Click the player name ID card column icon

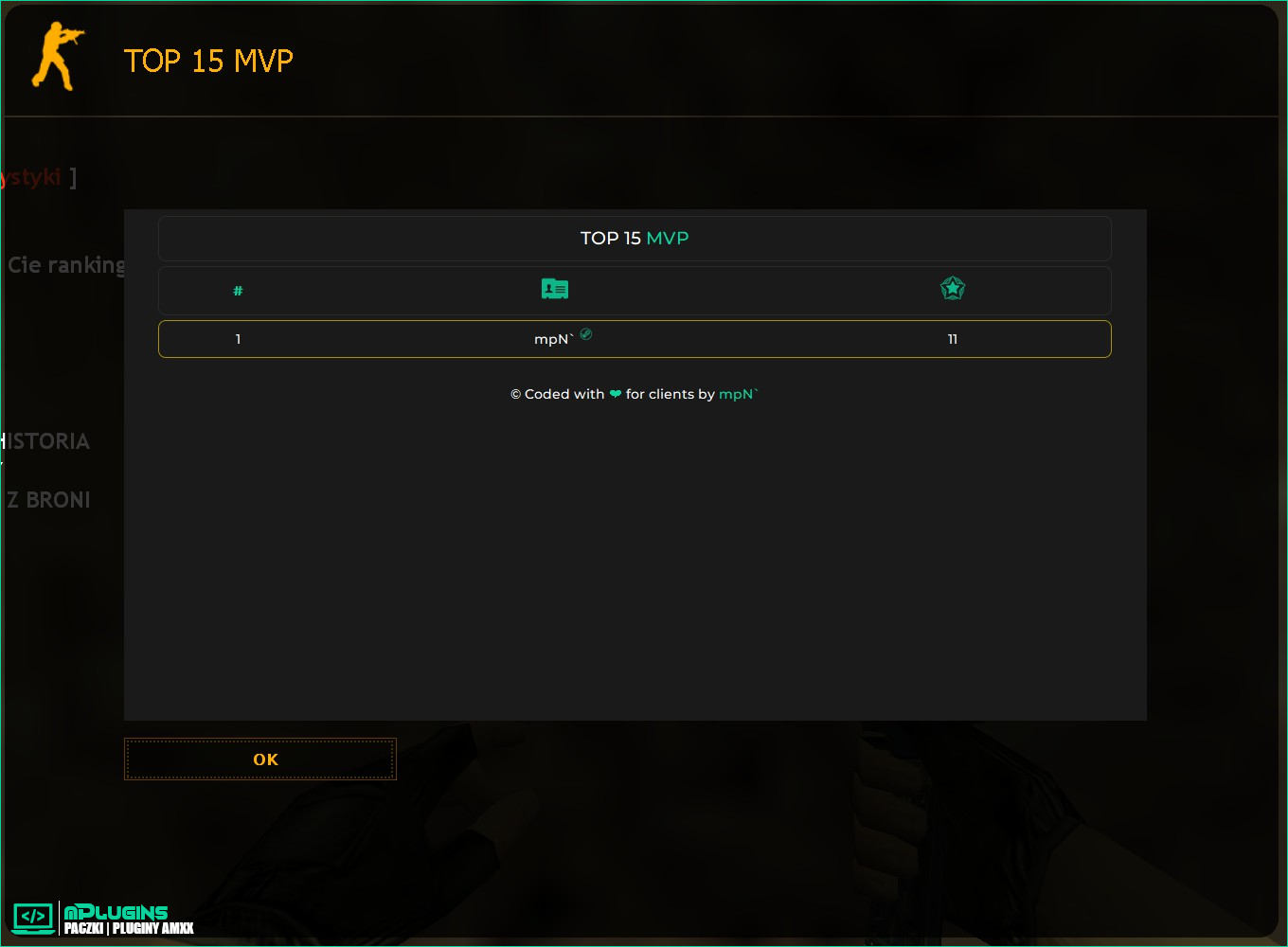[x=555, y=289]
